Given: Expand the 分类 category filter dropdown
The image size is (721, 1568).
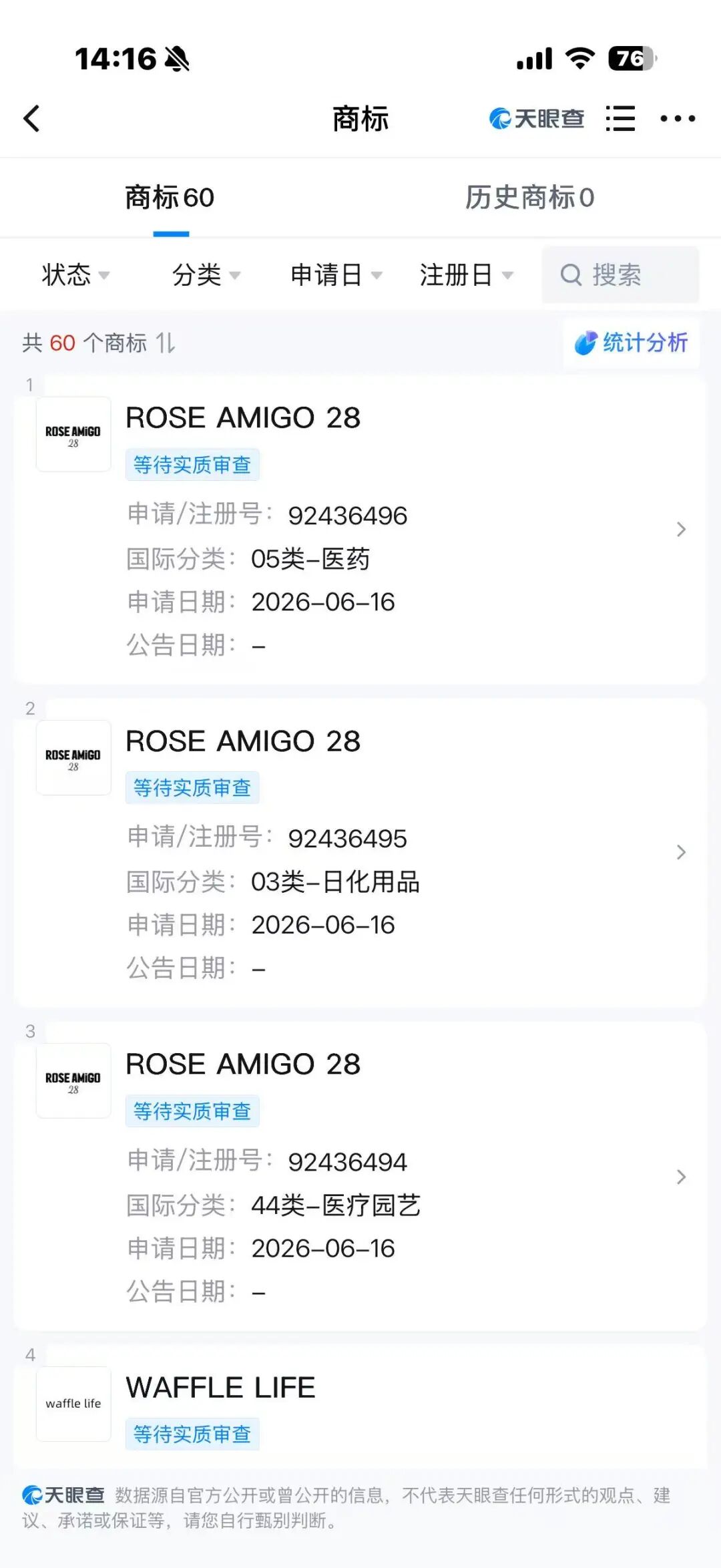Looking at the screenshot, I should 206,274.
